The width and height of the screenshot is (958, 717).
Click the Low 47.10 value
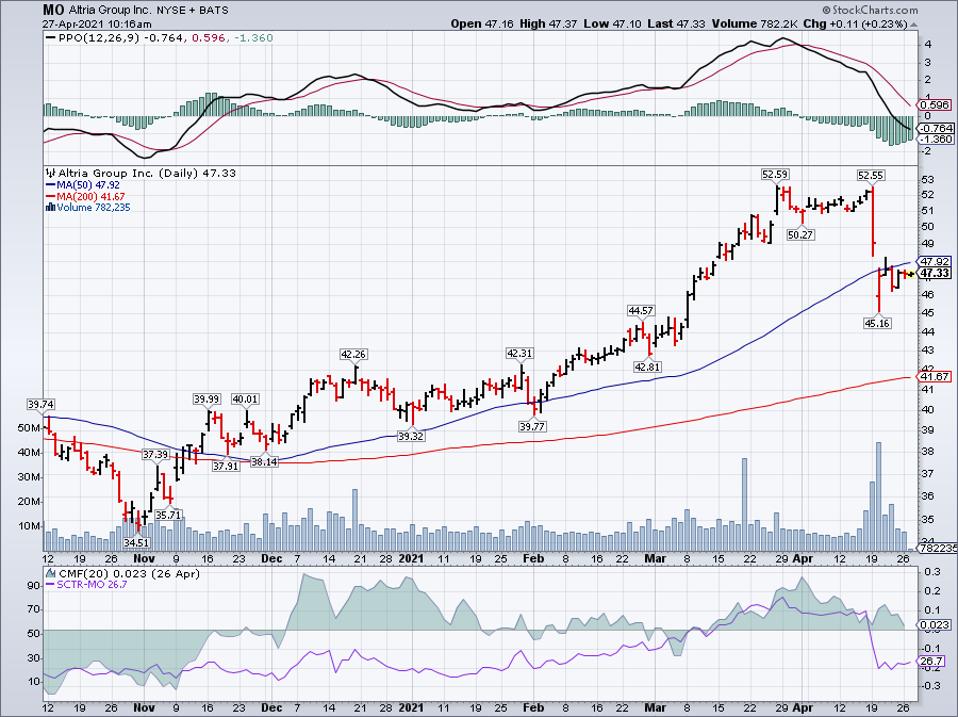coord(611,24)
